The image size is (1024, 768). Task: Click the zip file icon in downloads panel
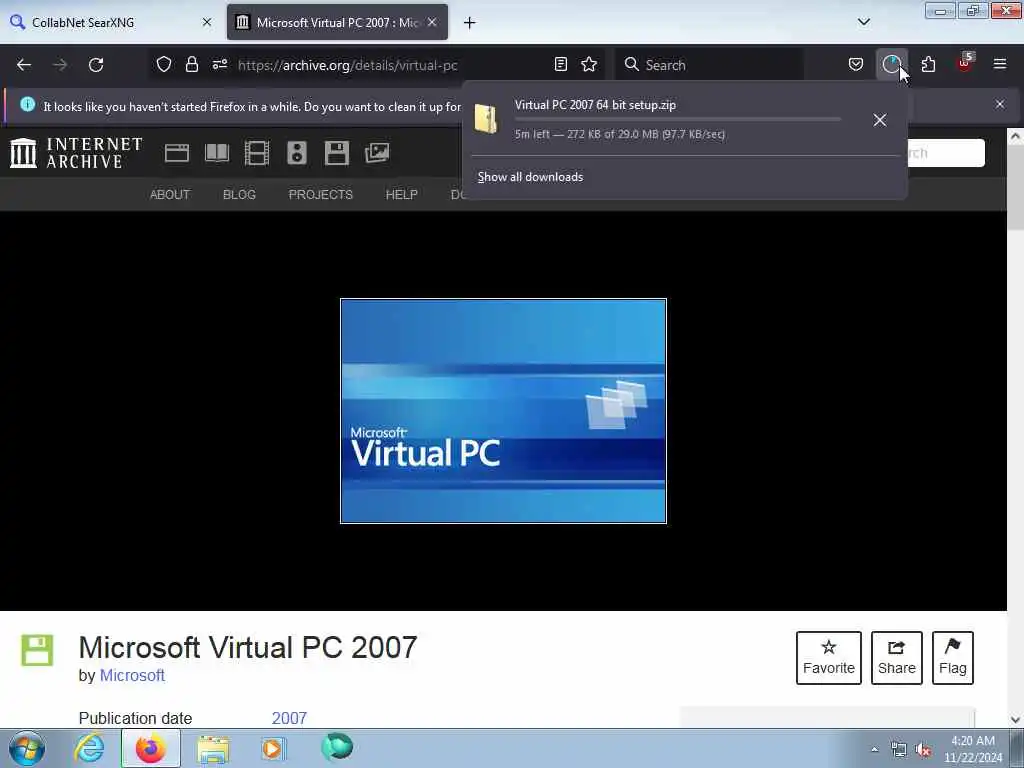(x=486, y=119)
